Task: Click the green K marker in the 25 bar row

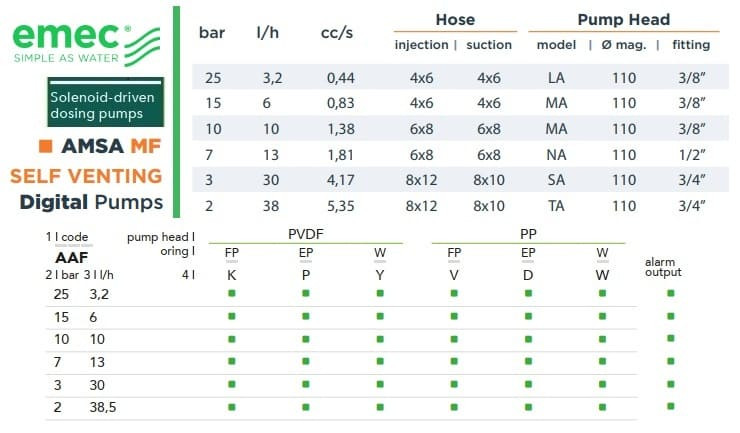Action: (232, 293)
